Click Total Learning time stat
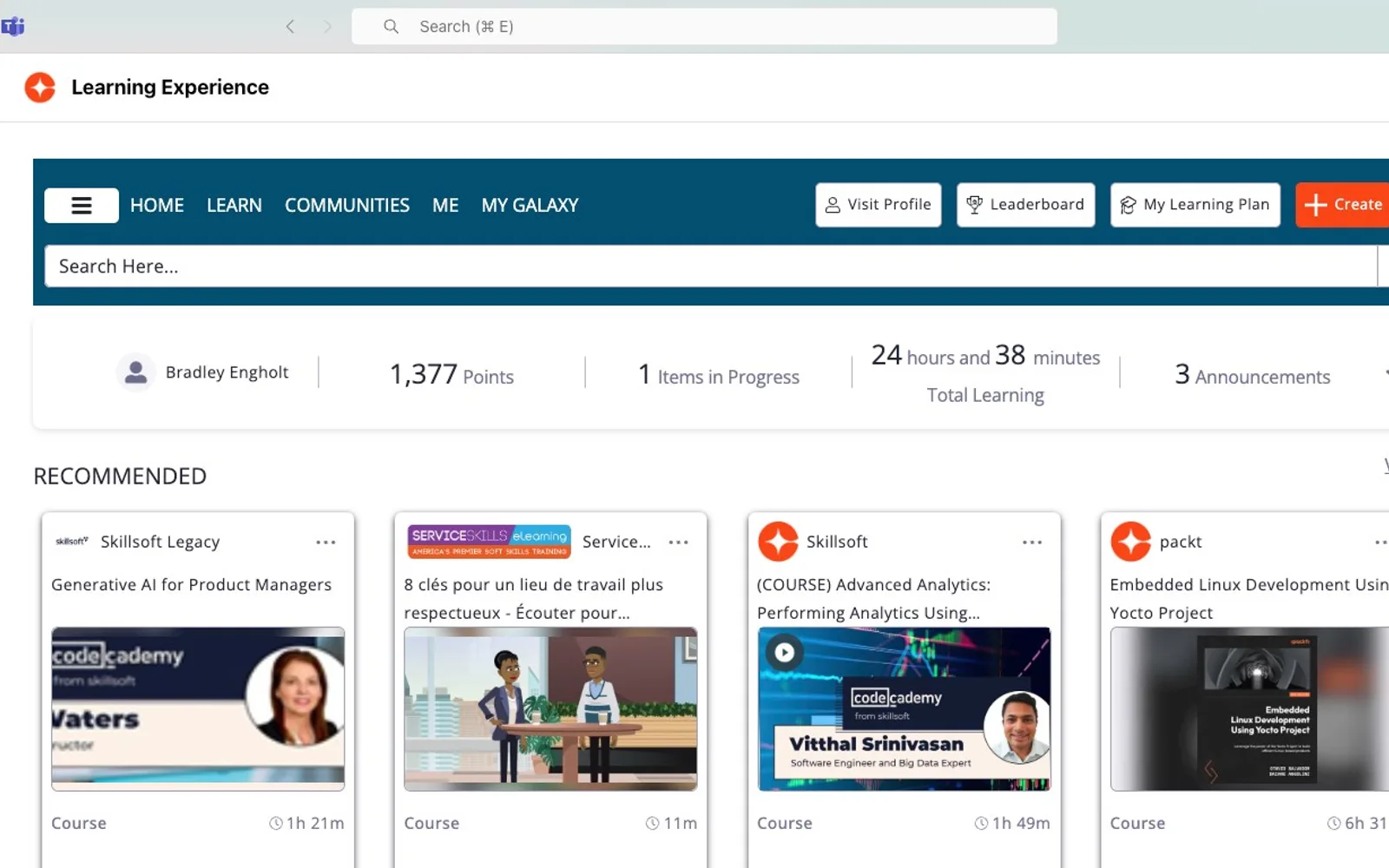The width and height of the screenshot is (1389, 868). (985, 374)
